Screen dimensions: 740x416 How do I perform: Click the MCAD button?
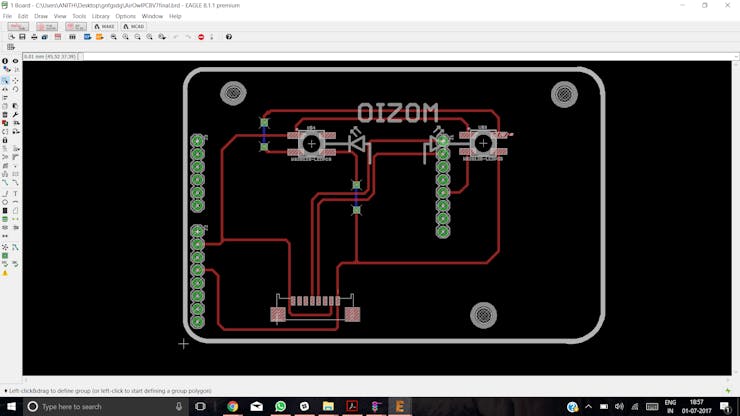click(x=134, y=26)
